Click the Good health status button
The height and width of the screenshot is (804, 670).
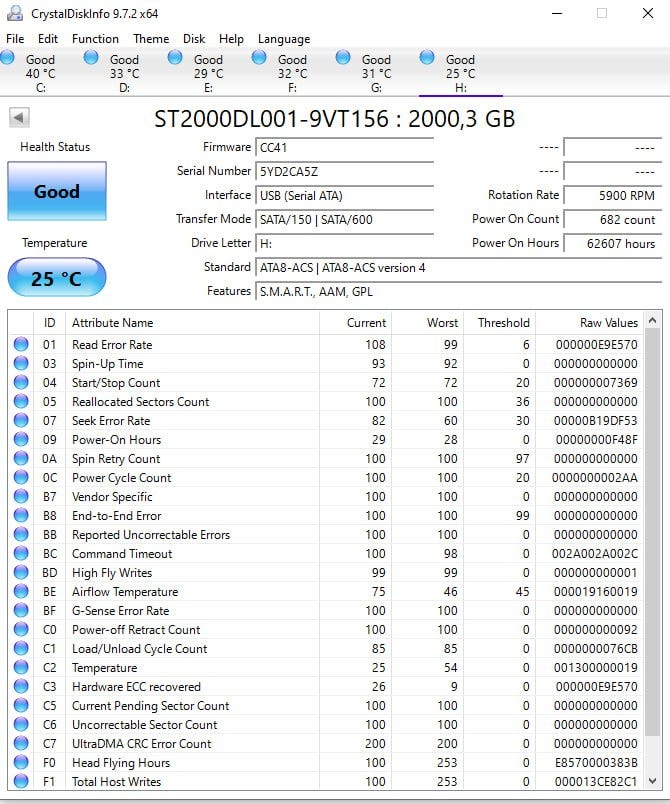point(57,191)
